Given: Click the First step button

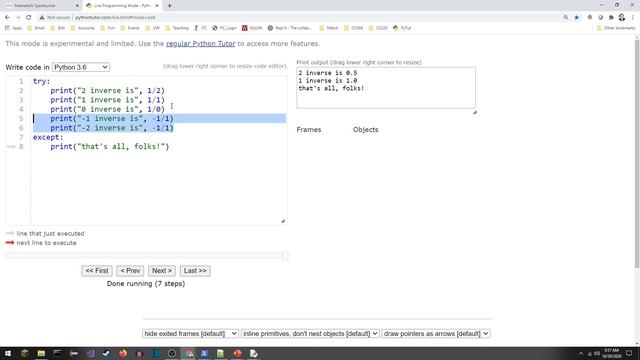Looking at the screenshot, I should 97,271.
